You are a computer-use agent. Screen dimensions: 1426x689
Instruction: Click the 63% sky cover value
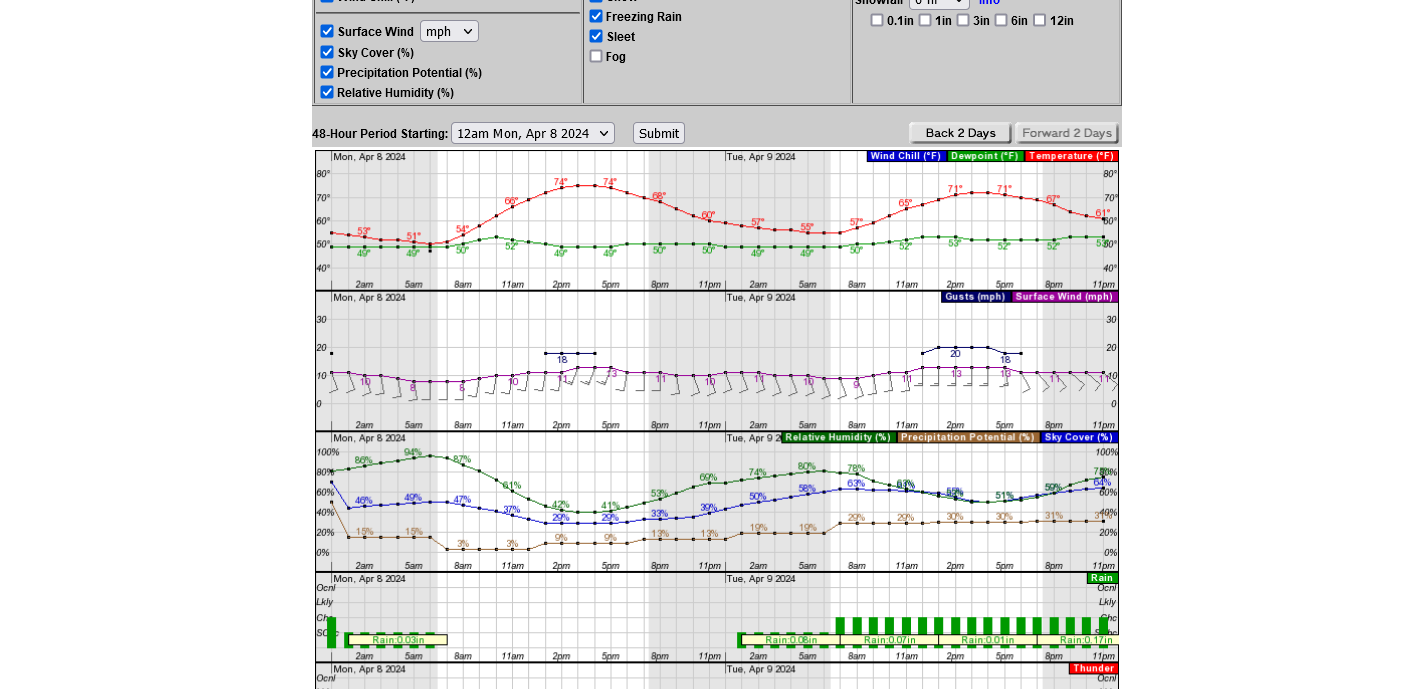pyautogui.click(x=856, y=483)
